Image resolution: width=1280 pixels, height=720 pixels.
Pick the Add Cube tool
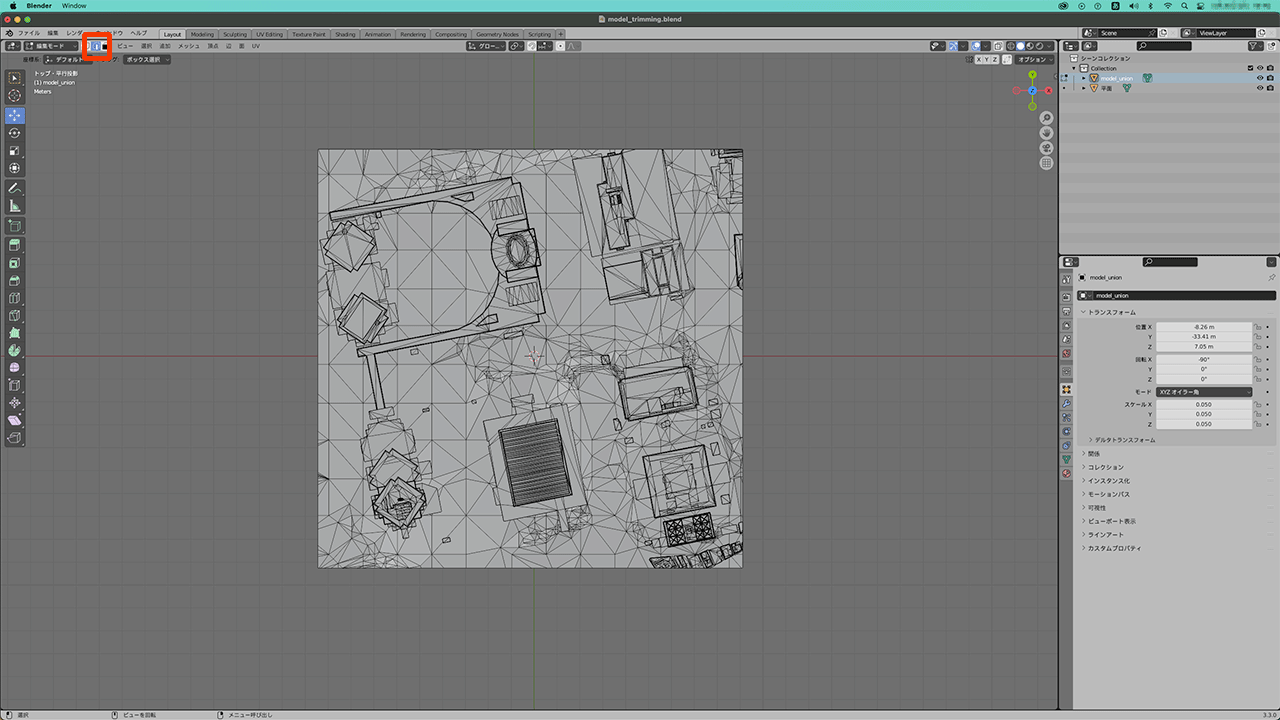[14, 226]
